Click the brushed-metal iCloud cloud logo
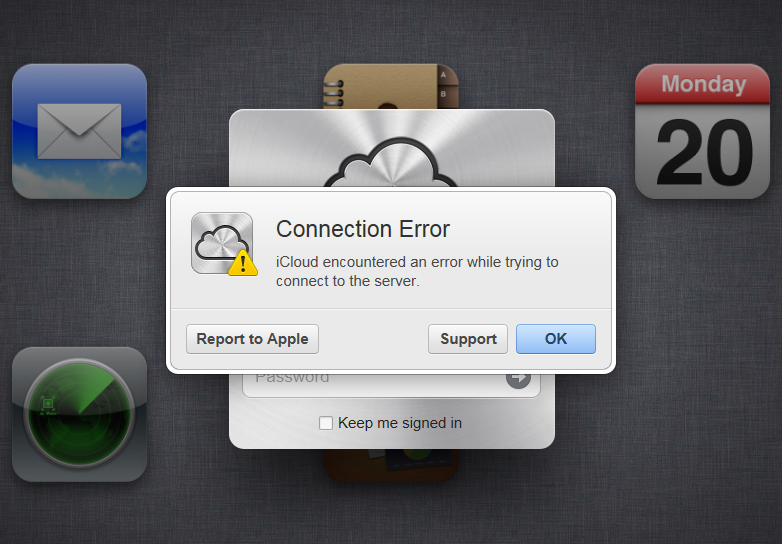This screenshot has width=783, height=544. (x=391, y=162)
